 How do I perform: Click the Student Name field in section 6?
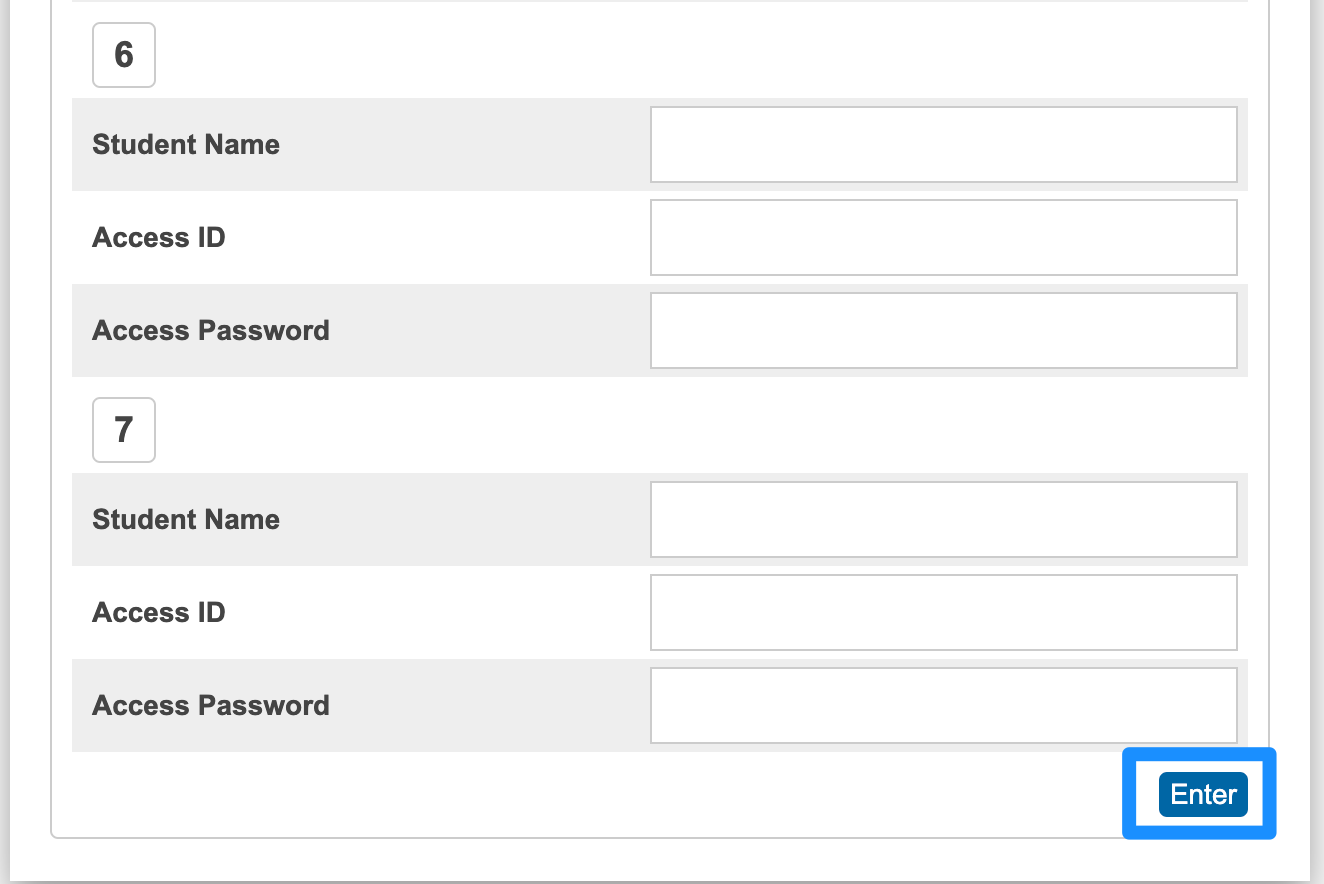coord(943,143)
